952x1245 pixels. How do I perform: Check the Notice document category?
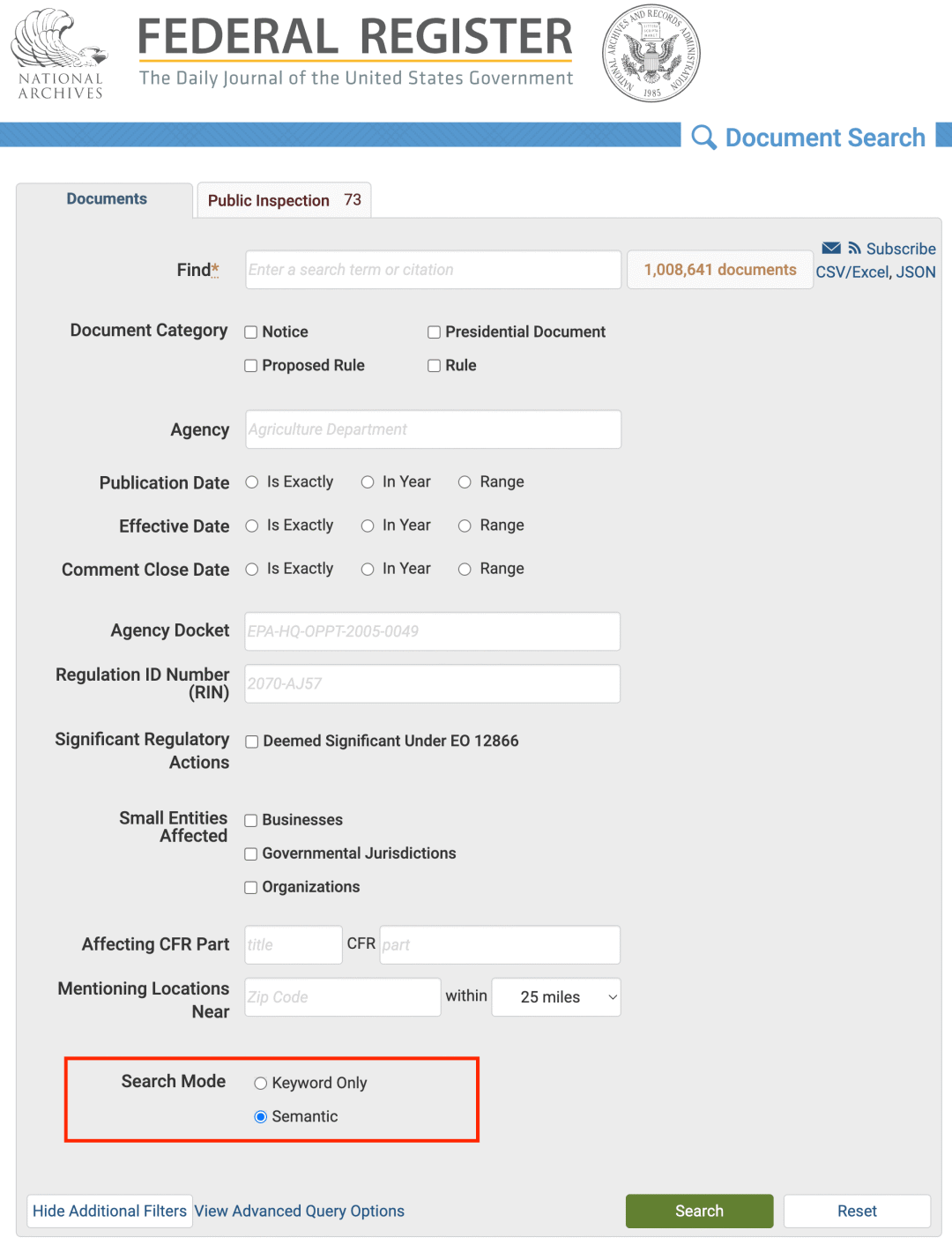click(251, 332)
